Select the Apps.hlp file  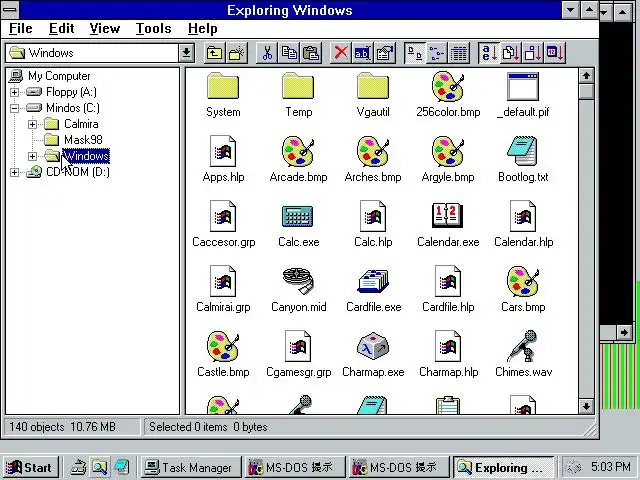click(x=223, y=160)
